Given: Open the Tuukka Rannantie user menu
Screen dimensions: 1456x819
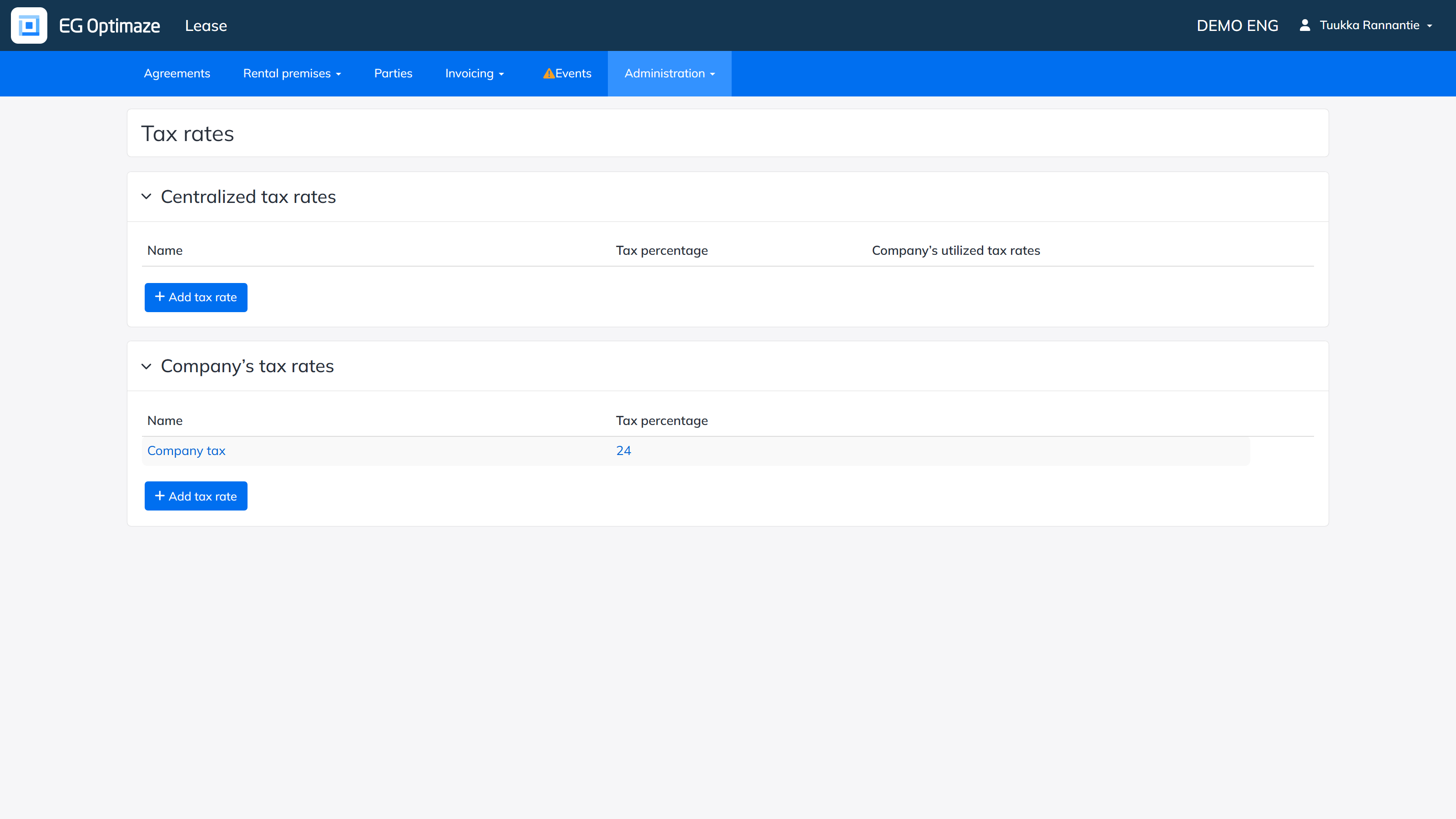Looking at the screenshot, I should point(1376,25).
